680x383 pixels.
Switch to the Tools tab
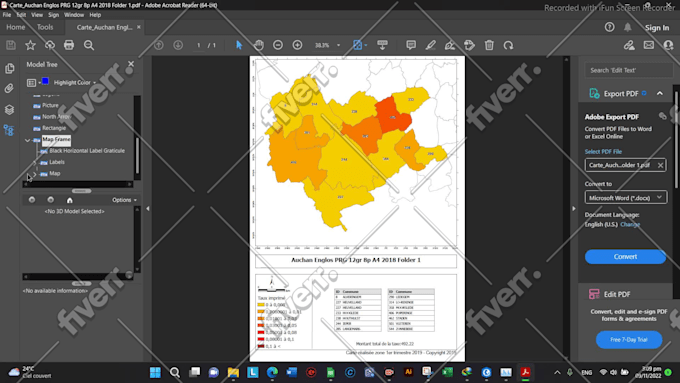click(45, 27)
